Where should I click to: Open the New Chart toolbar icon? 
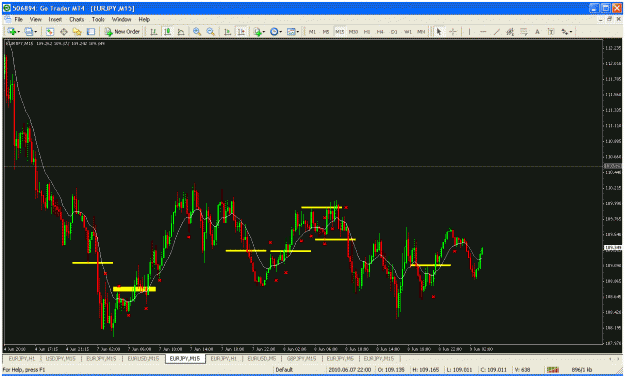12,31
